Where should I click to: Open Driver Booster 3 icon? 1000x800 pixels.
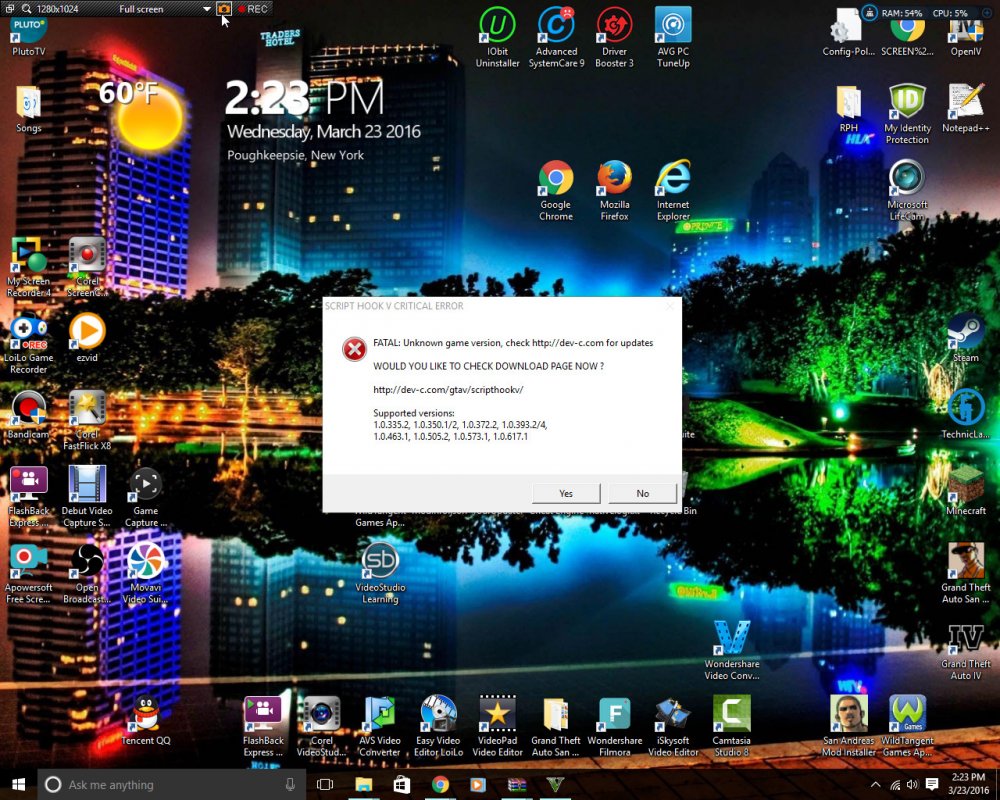614,37
